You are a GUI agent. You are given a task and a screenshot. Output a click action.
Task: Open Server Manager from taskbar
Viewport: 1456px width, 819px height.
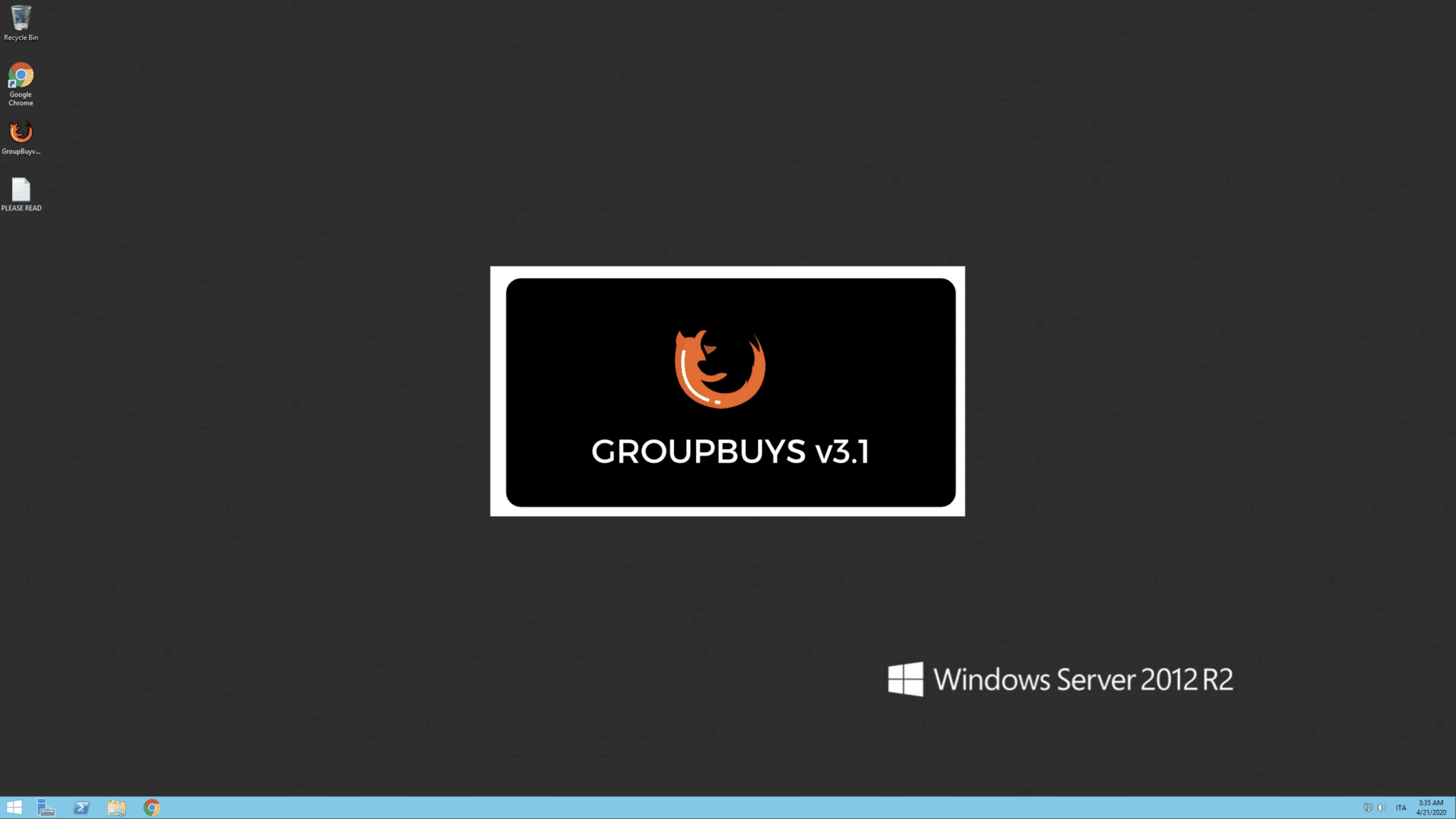(x=46, y=808)
